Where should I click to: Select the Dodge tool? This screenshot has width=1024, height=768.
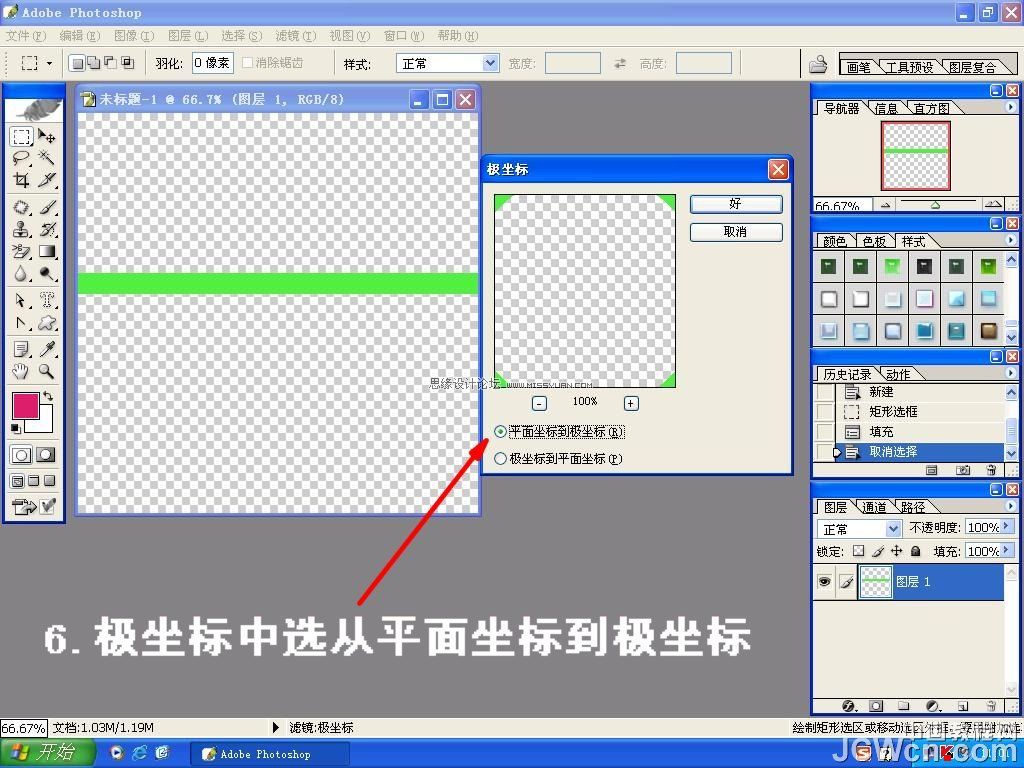tap(46, 273)
